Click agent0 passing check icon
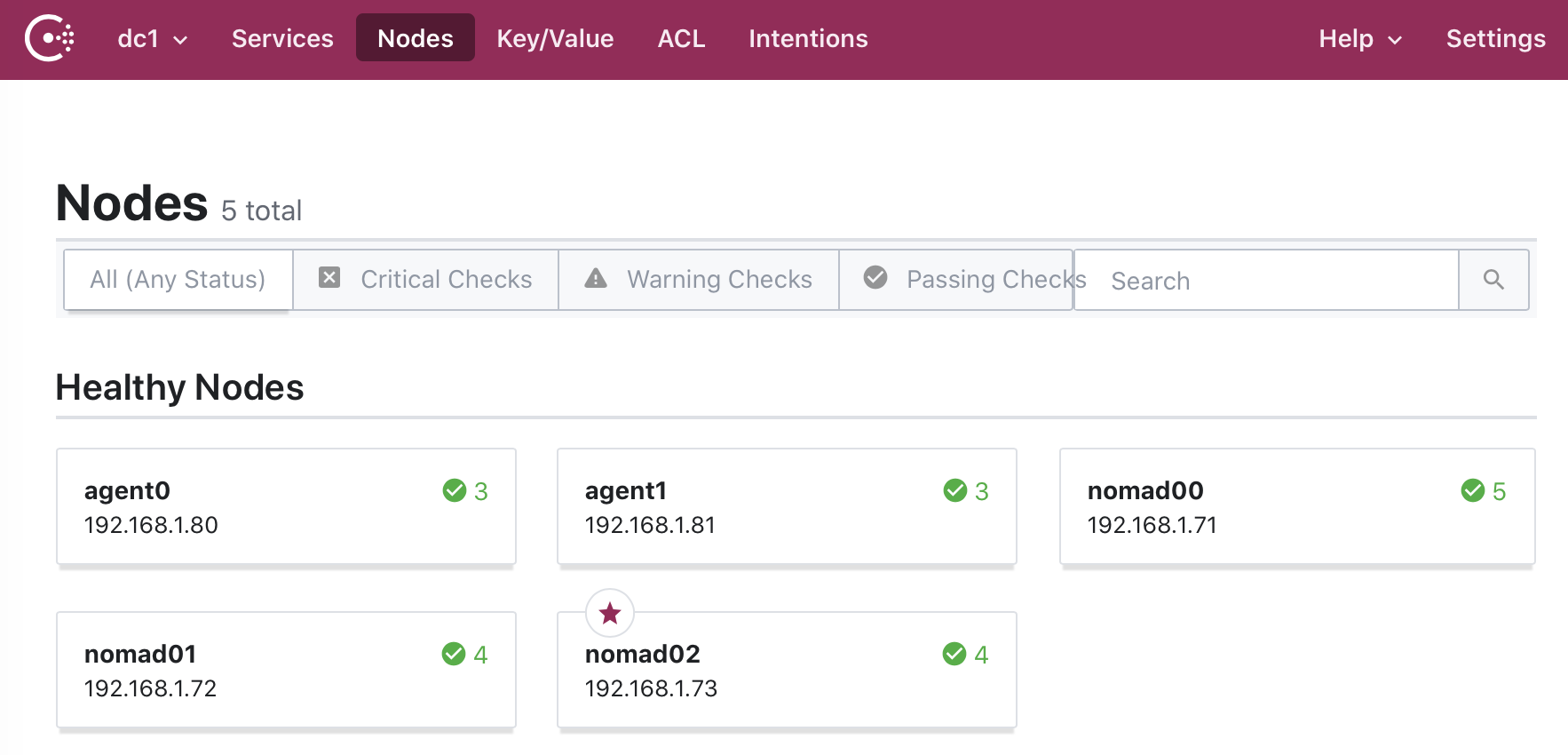Screen dimensions: 1568x755 tap(455, 490)
